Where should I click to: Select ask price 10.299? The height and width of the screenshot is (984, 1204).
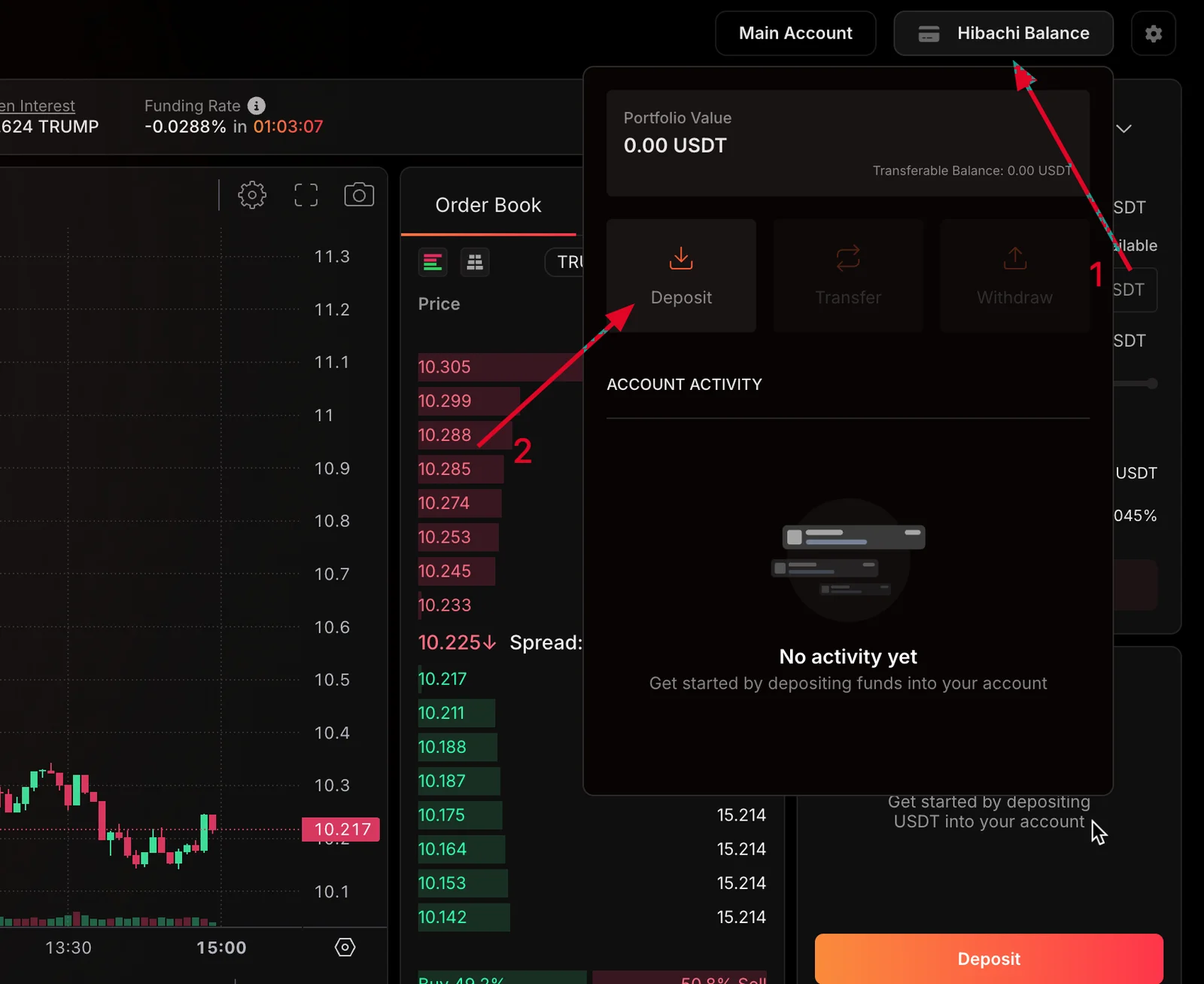click(444, 401)
